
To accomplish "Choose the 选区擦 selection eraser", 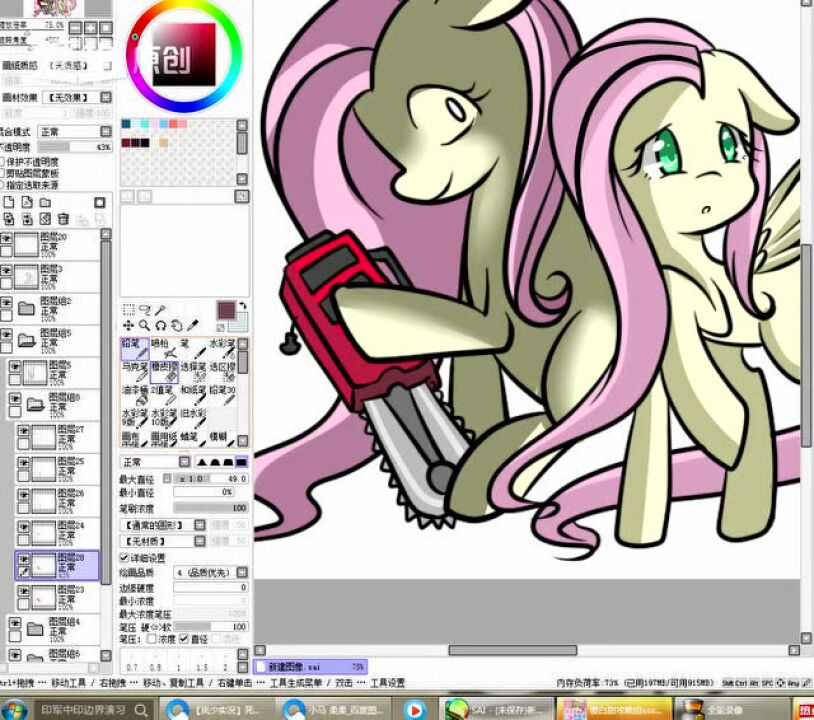I will (x=222, y=372).
